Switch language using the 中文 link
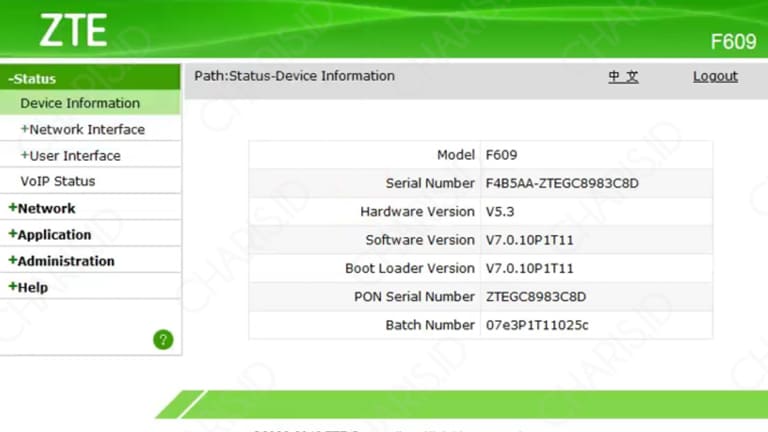Image resolution: width=768 pixels, height=432 pixels. coord(623,76)
